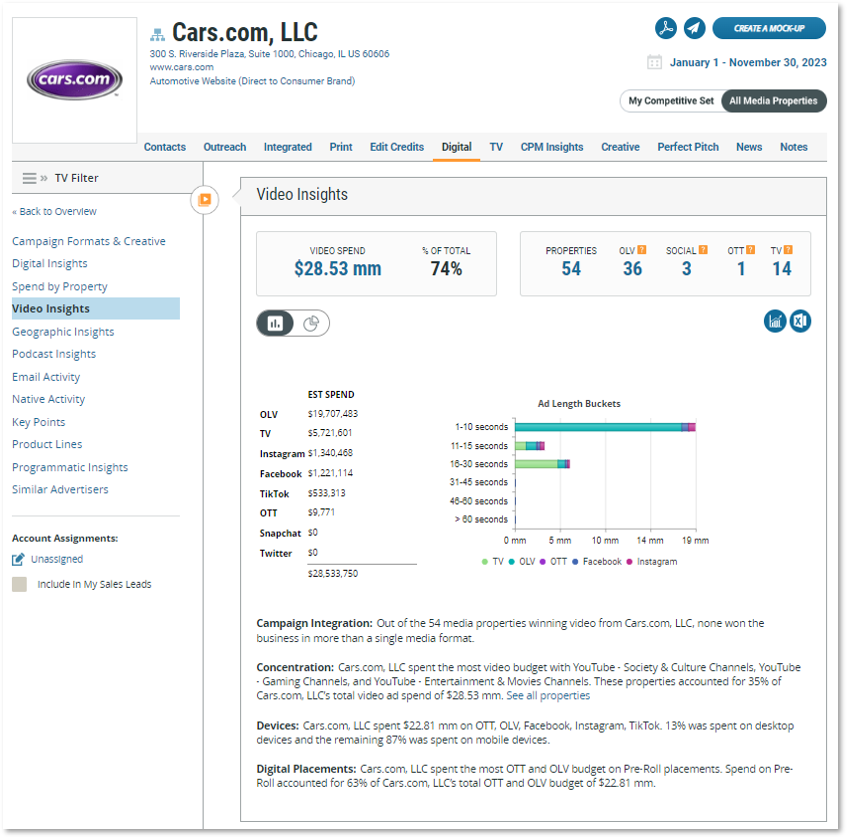
Task: Click the Cars.com logo thumbnail
Action: [75, 80]
